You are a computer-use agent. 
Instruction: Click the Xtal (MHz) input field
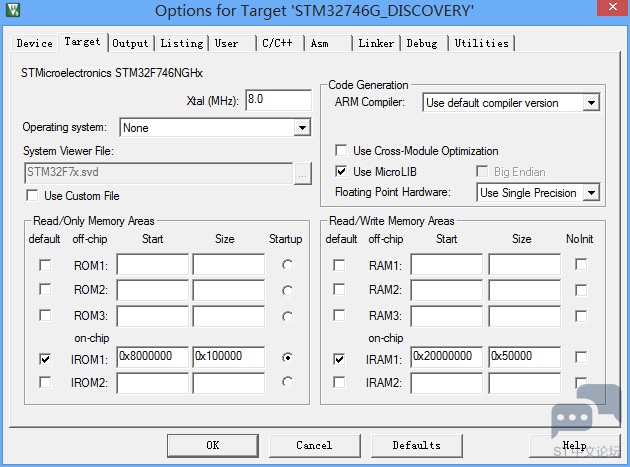coord(277,100)
